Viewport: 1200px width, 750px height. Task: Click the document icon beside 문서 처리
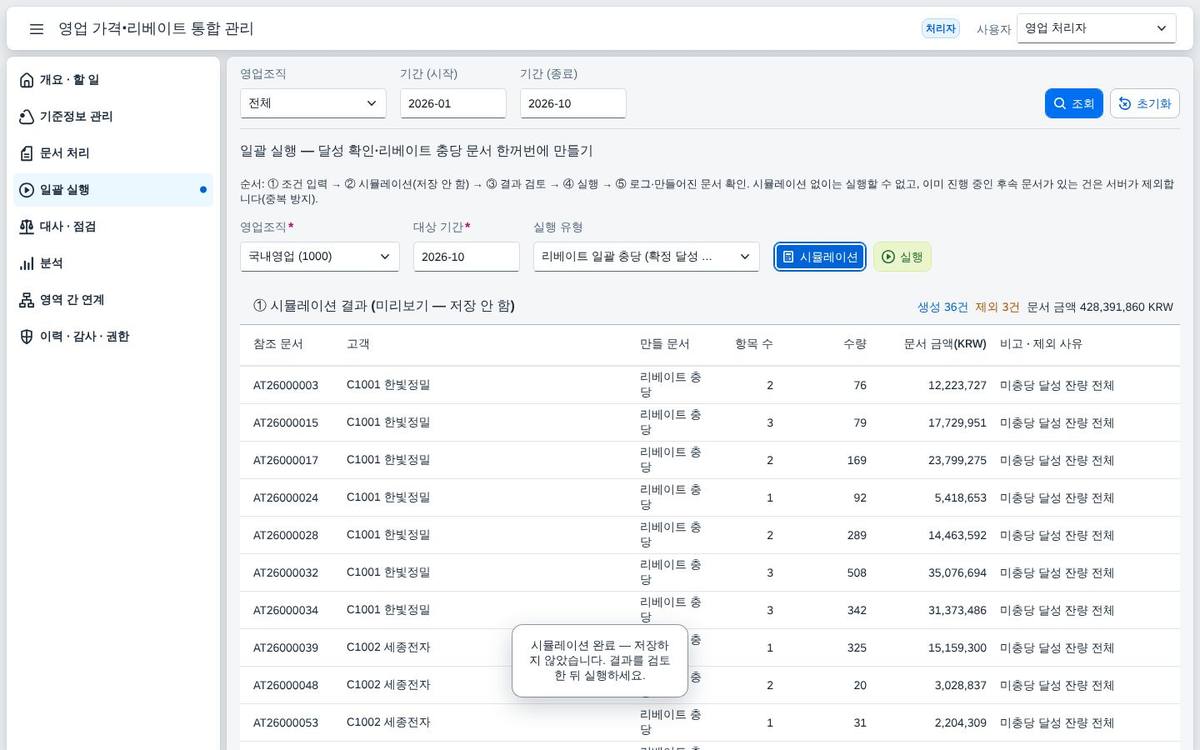pyautogui.click(x=27, y=154)
